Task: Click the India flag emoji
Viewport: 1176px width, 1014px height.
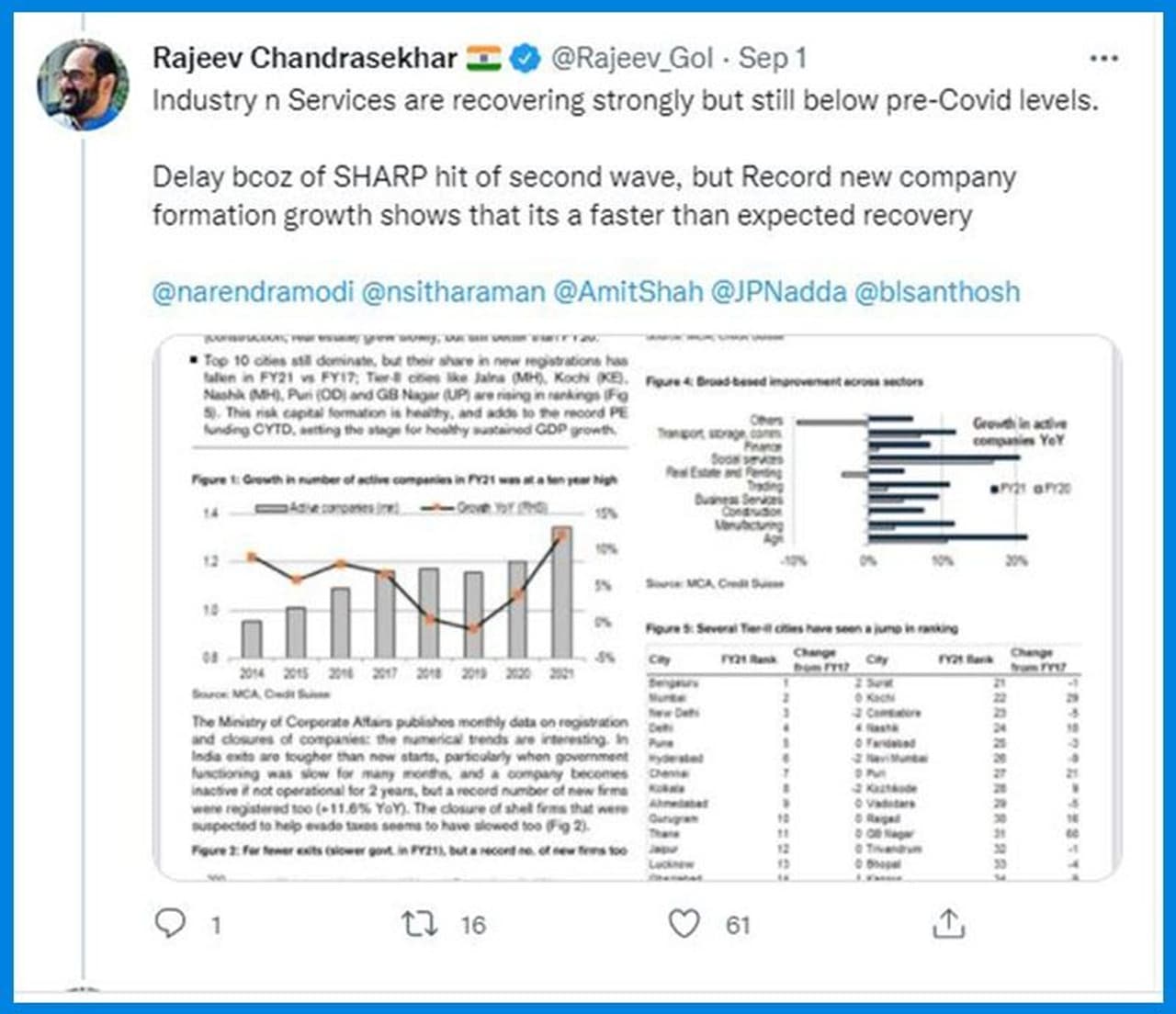Action: point(483,58)
